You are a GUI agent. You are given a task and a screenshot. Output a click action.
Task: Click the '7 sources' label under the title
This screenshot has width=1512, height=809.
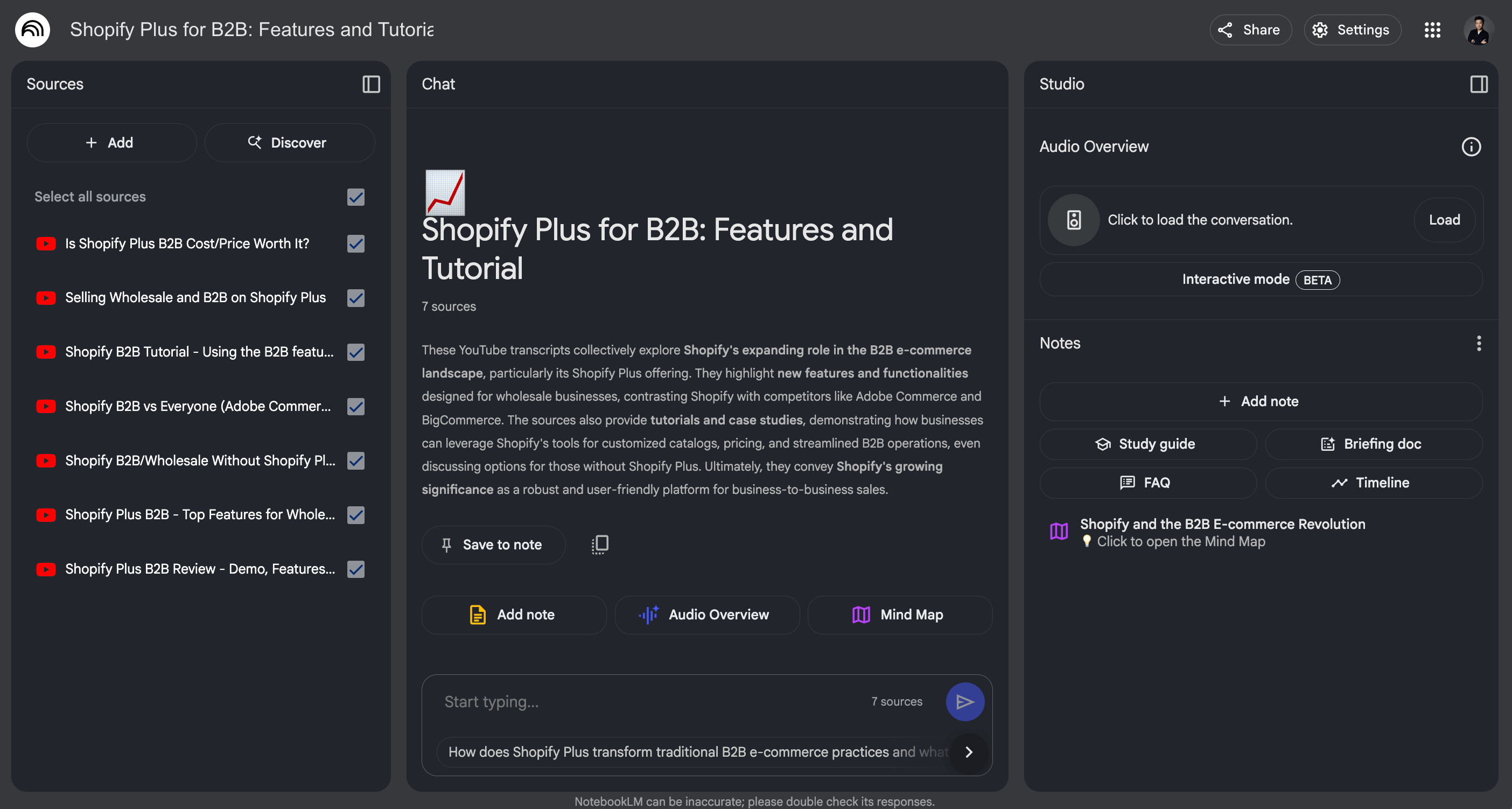coord(449,306)
